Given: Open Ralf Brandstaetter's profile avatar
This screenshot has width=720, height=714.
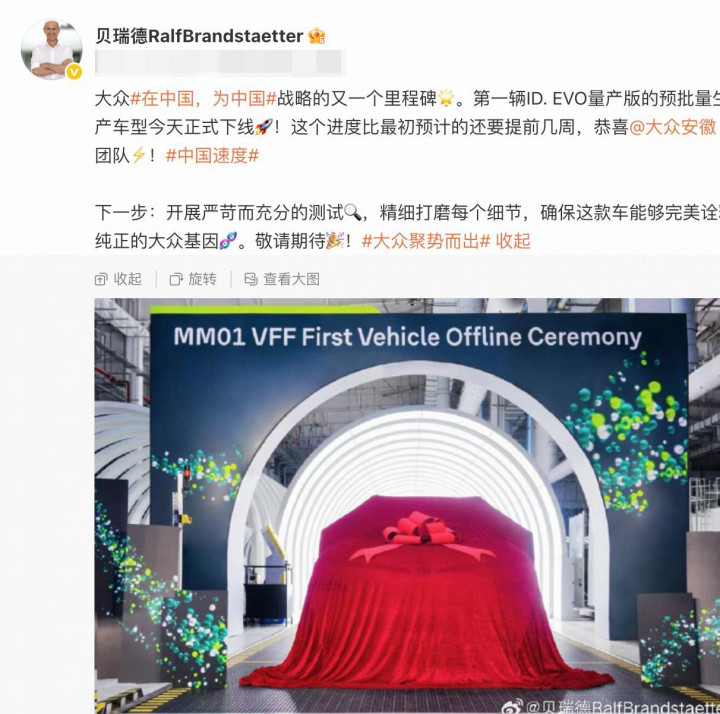Looking at the screenshot, I should click(x=51, y=50).
